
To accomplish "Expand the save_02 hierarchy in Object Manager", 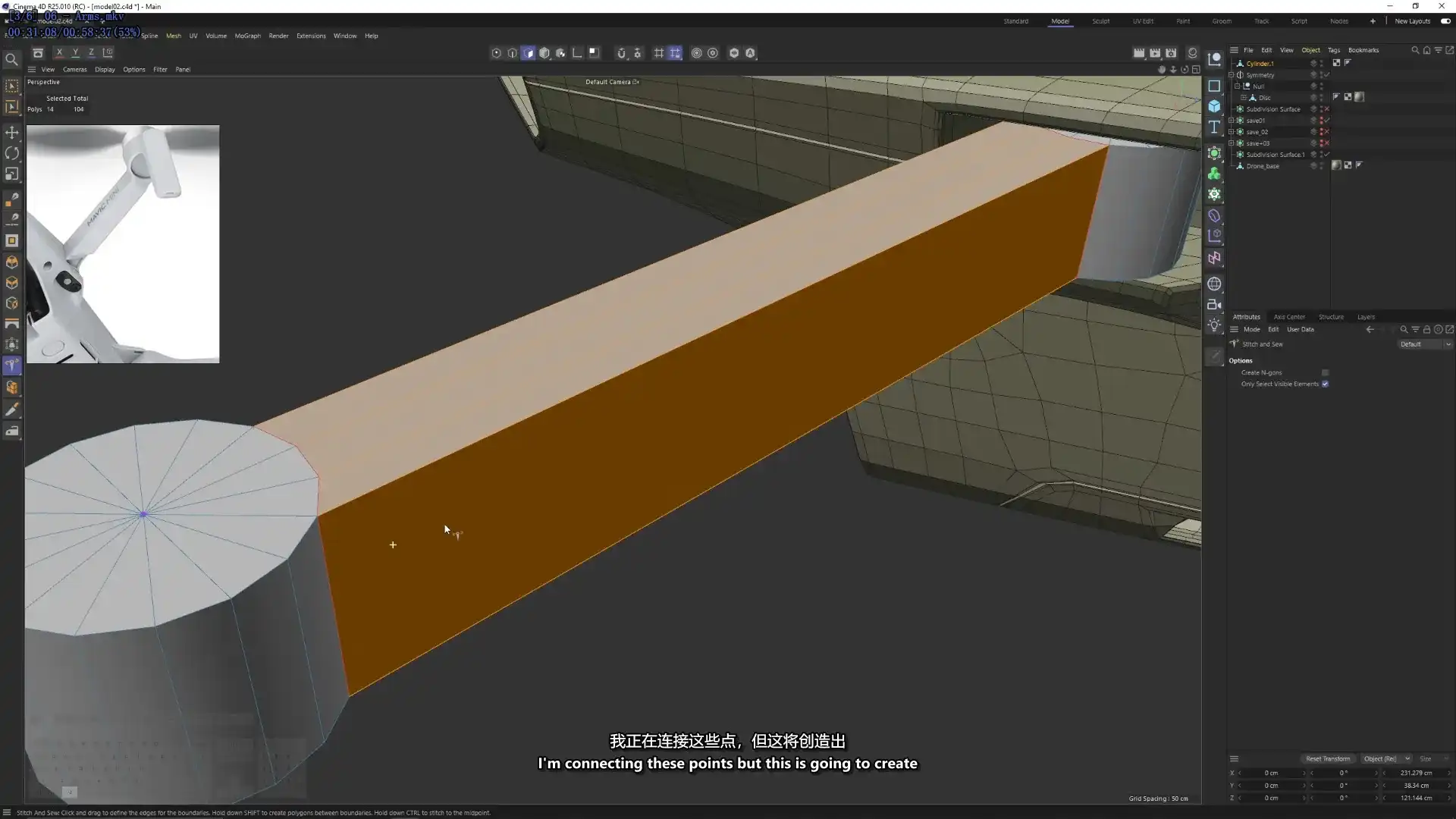I will (x=1231, y=131).
